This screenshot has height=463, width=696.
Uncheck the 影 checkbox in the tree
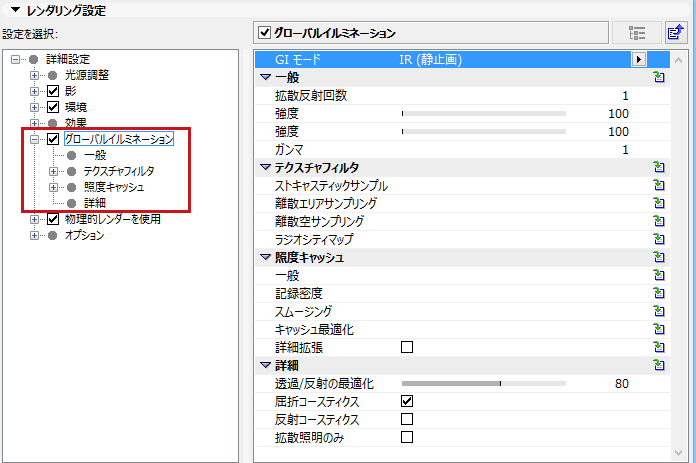53,91
